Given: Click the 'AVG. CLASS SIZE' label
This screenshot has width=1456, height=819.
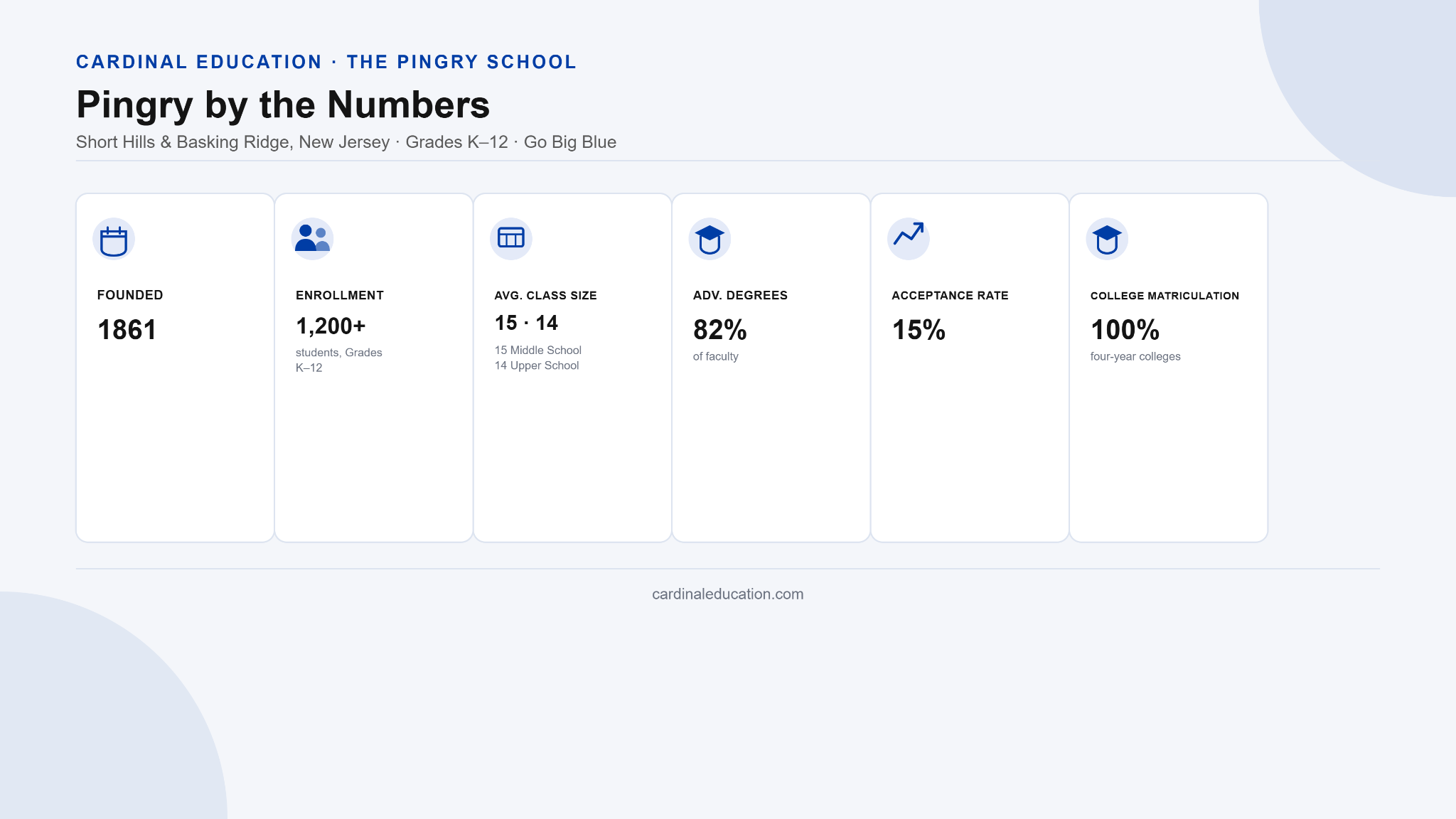Looking at the screenshot, I should click(x=545, y=296).
